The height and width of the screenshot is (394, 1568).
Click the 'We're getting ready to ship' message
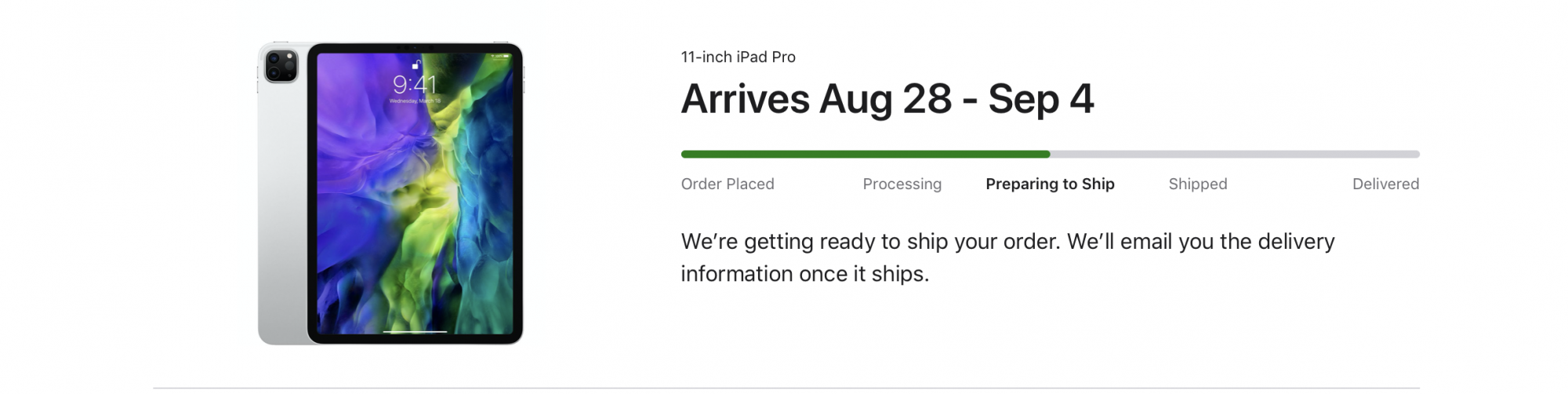pos(1007,241)
